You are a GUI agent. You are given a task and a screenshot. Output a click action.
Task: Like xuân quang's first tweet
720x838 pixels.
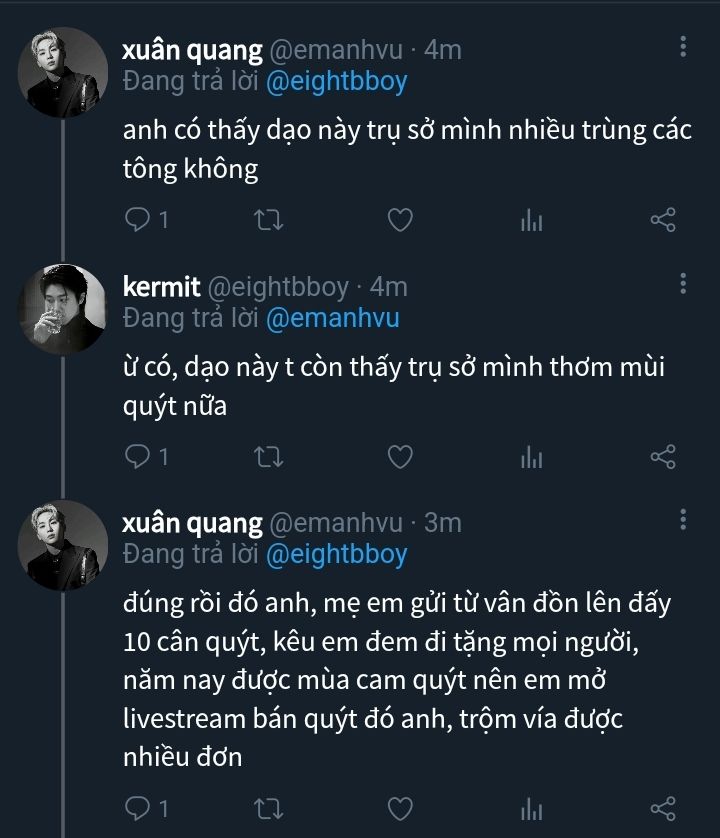(x=400, y=220)
